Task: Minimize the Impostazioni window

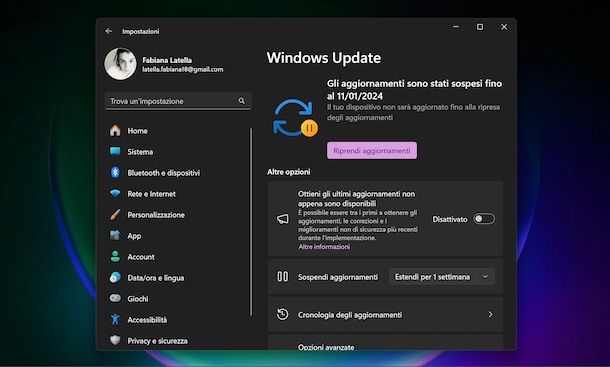Action: click(x=456, y=27)
